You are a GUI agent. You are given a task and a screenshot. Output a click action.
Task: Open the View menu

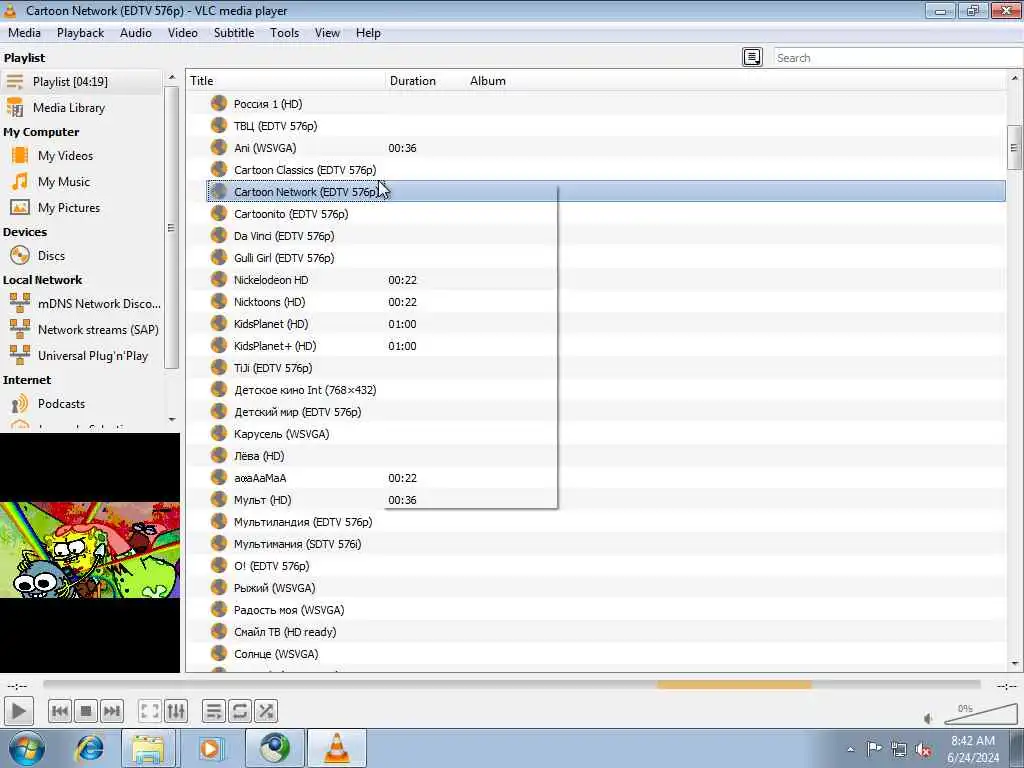click(x=327, y=33)
